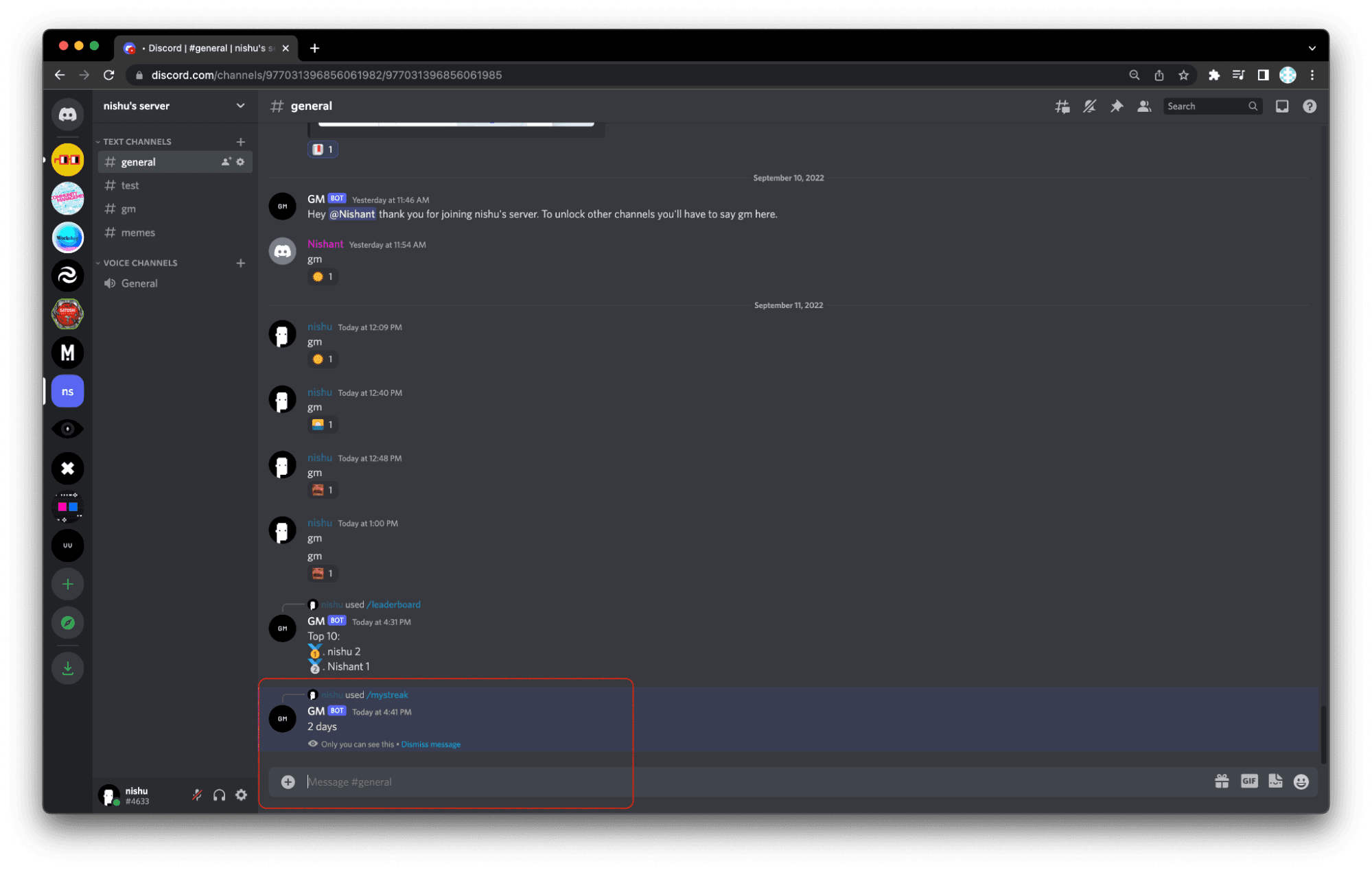The height and width of the screenshot is (870, 1372).
Task: Open the GIF picker
Action: [x=1248, y=781]
